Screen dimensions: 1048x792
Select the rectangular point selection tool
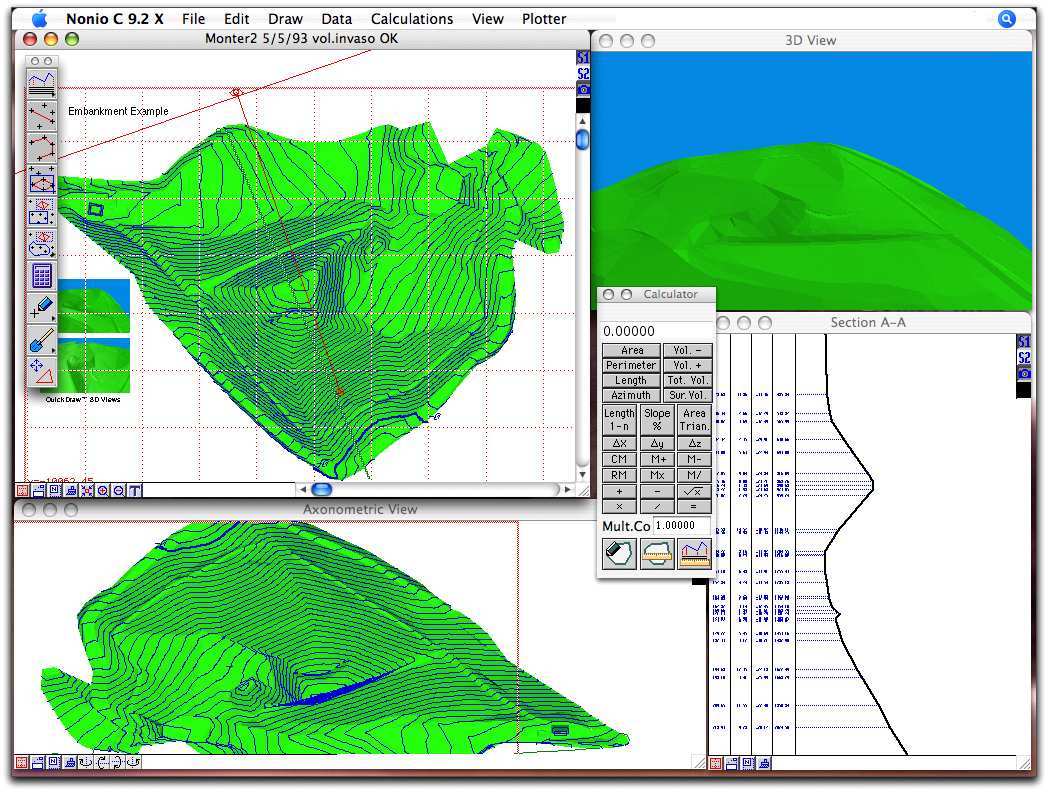click(41, 213)
